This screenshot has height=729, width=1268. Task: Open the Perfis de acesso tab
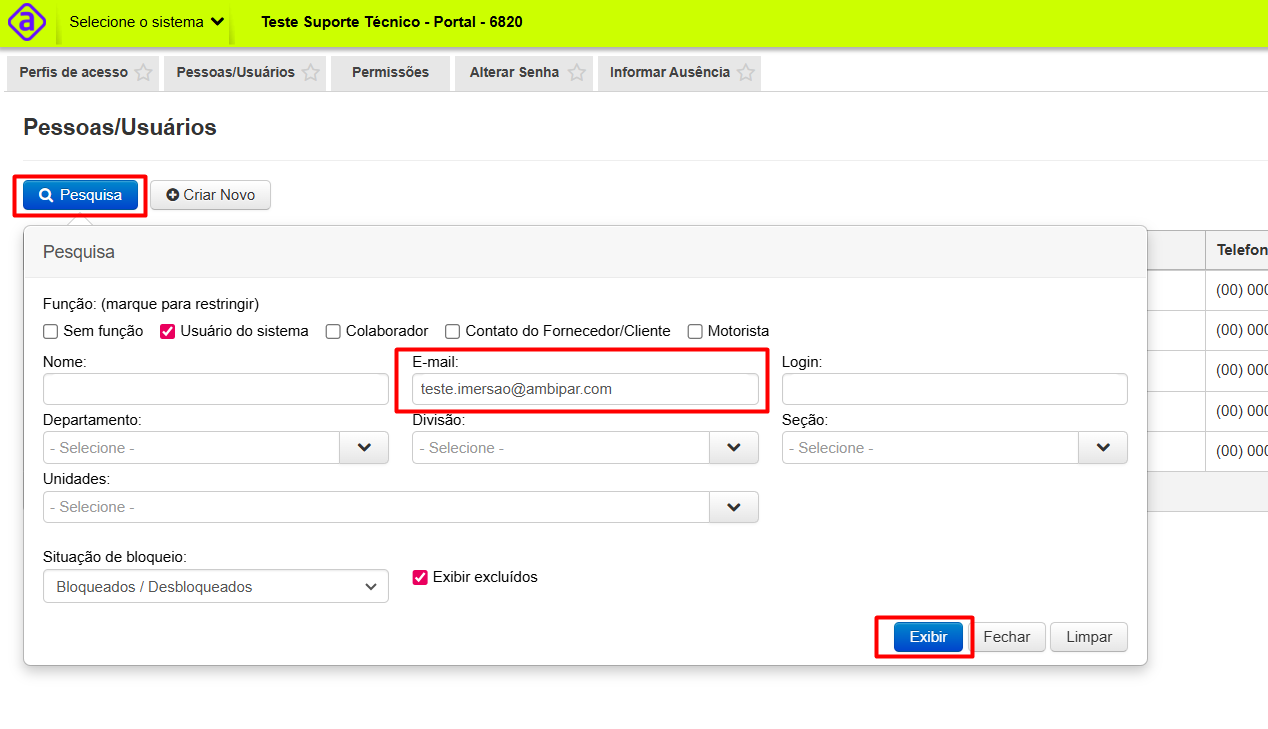73,73
